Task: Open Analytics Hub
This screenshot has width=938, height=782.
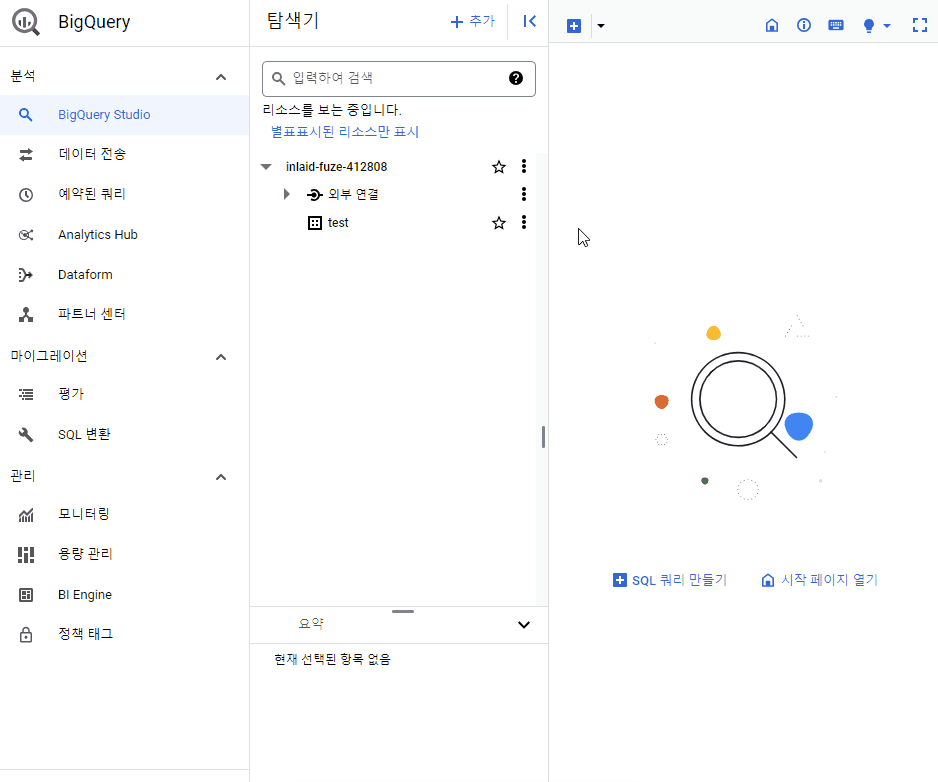Action: [124, 235]
